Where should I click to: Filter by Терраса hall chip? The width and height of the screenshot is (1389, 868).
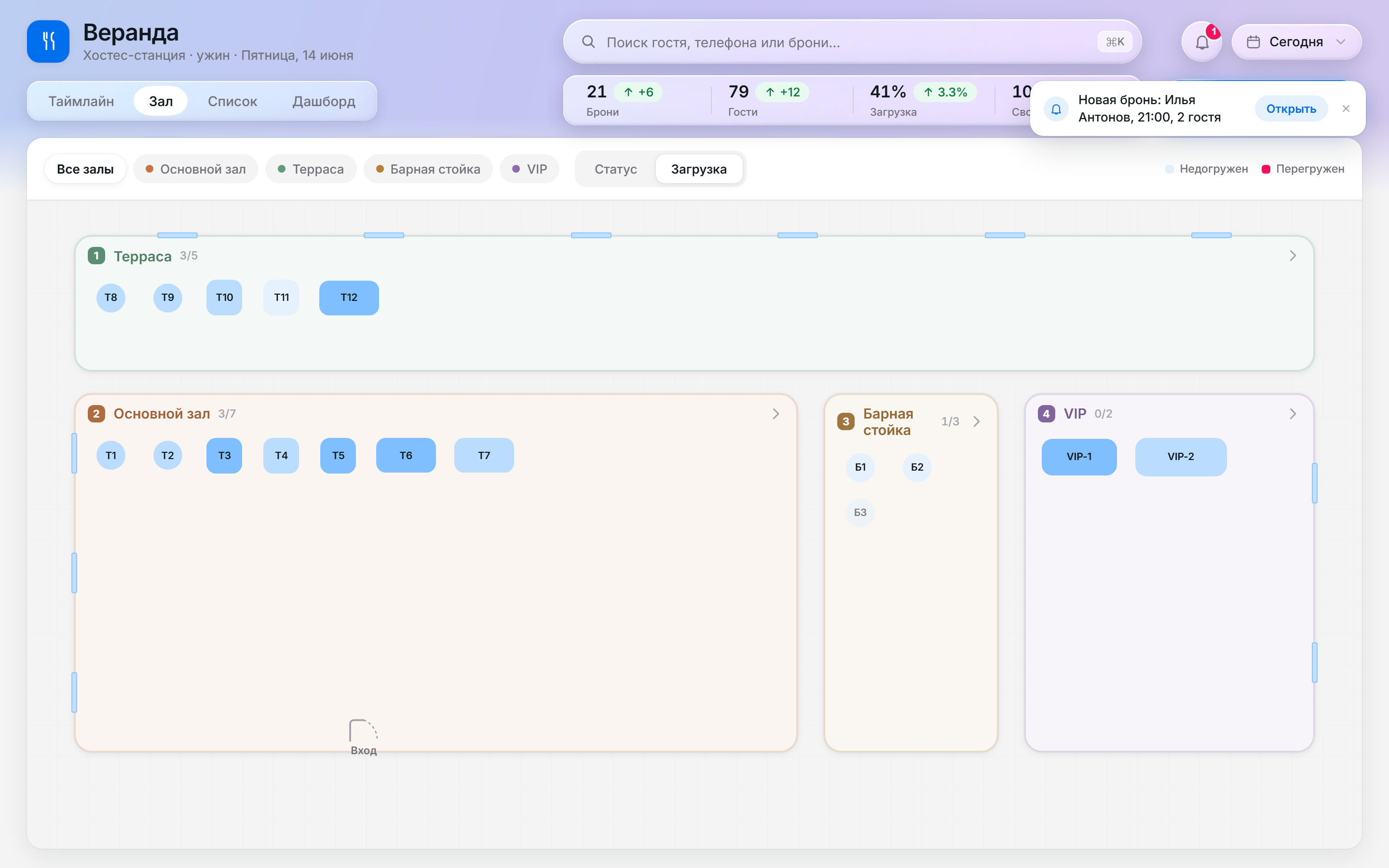(311, 169)
